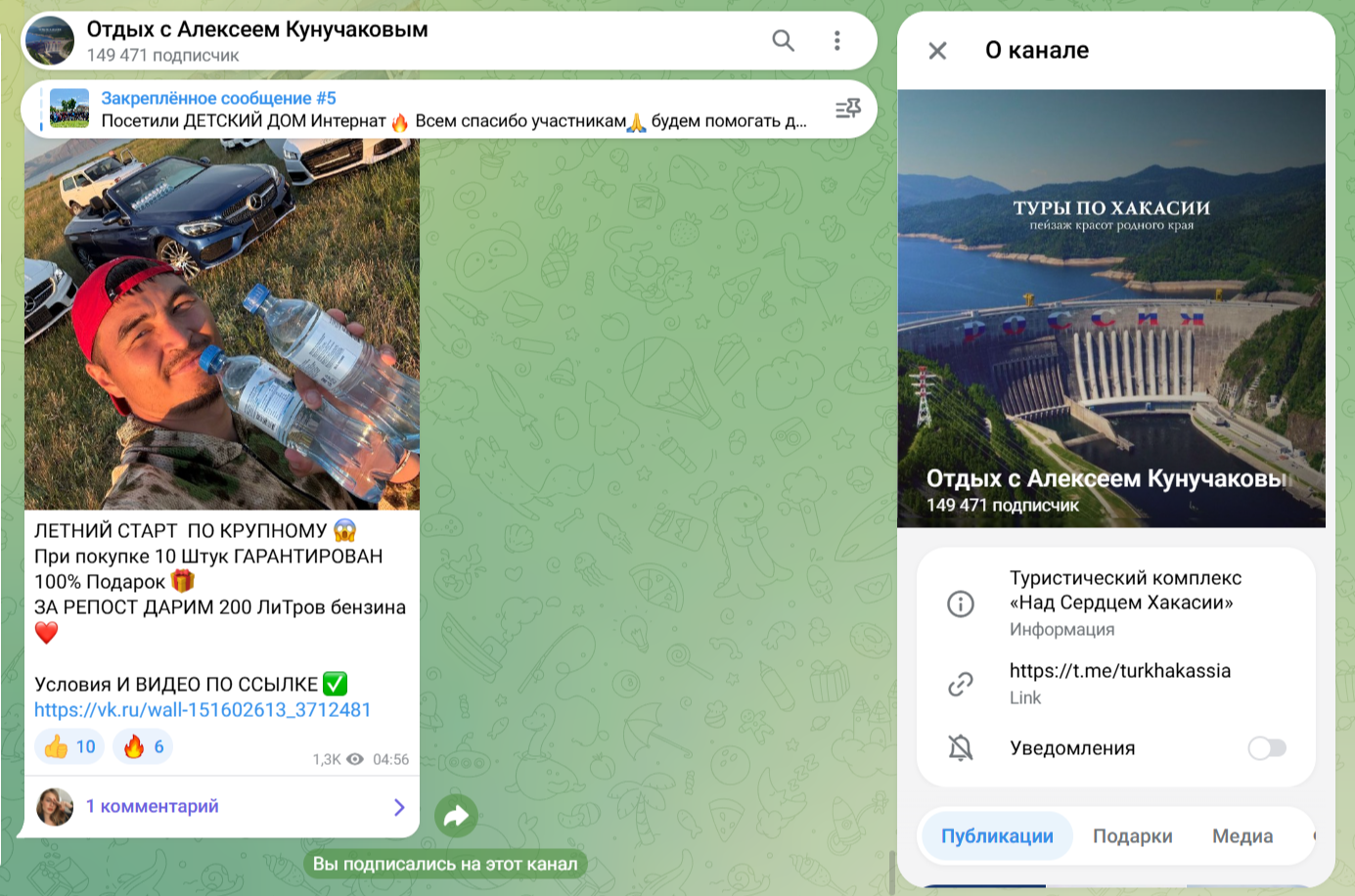Open vk.ru wall link in the post
Screen dimensions: 1355x896
pos(203,709)
